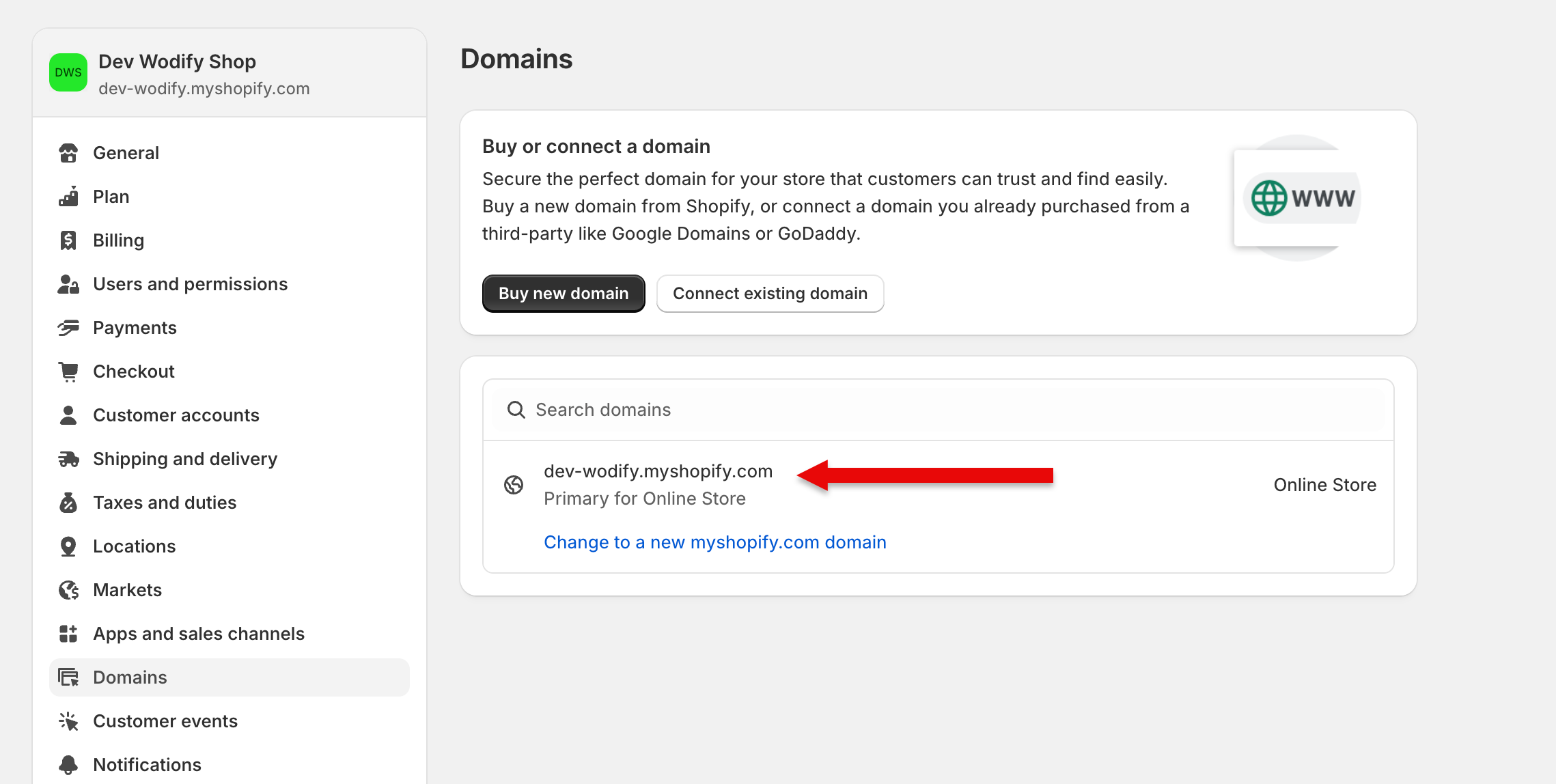This screenshot has height=784, width=1556.
Task: Click the Checkout cart icon
Action: click(68, 372)
